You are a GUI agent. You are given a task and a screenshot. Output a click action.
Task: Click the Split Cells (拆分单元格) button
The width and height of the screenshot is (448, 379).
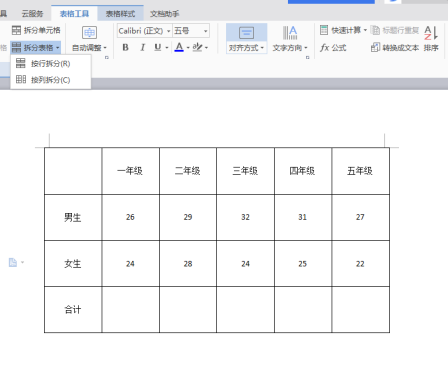click(36, 30)
